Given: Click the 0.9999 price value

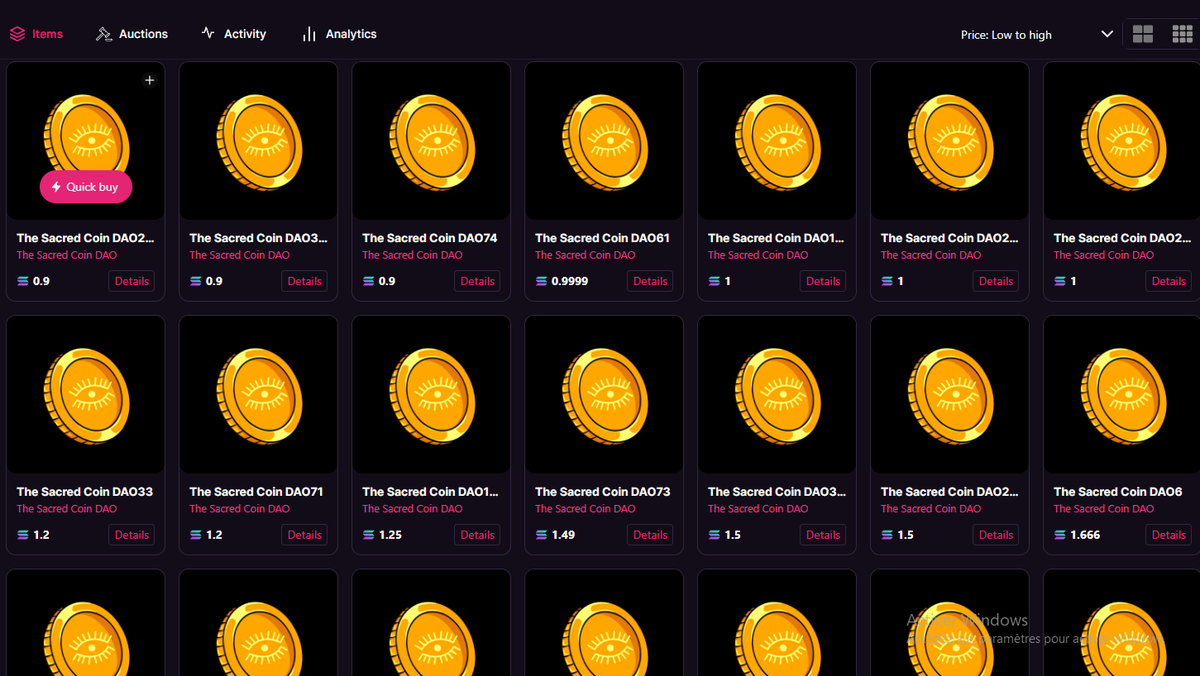Looking at the screenshot, I should (x=570, y=282).
